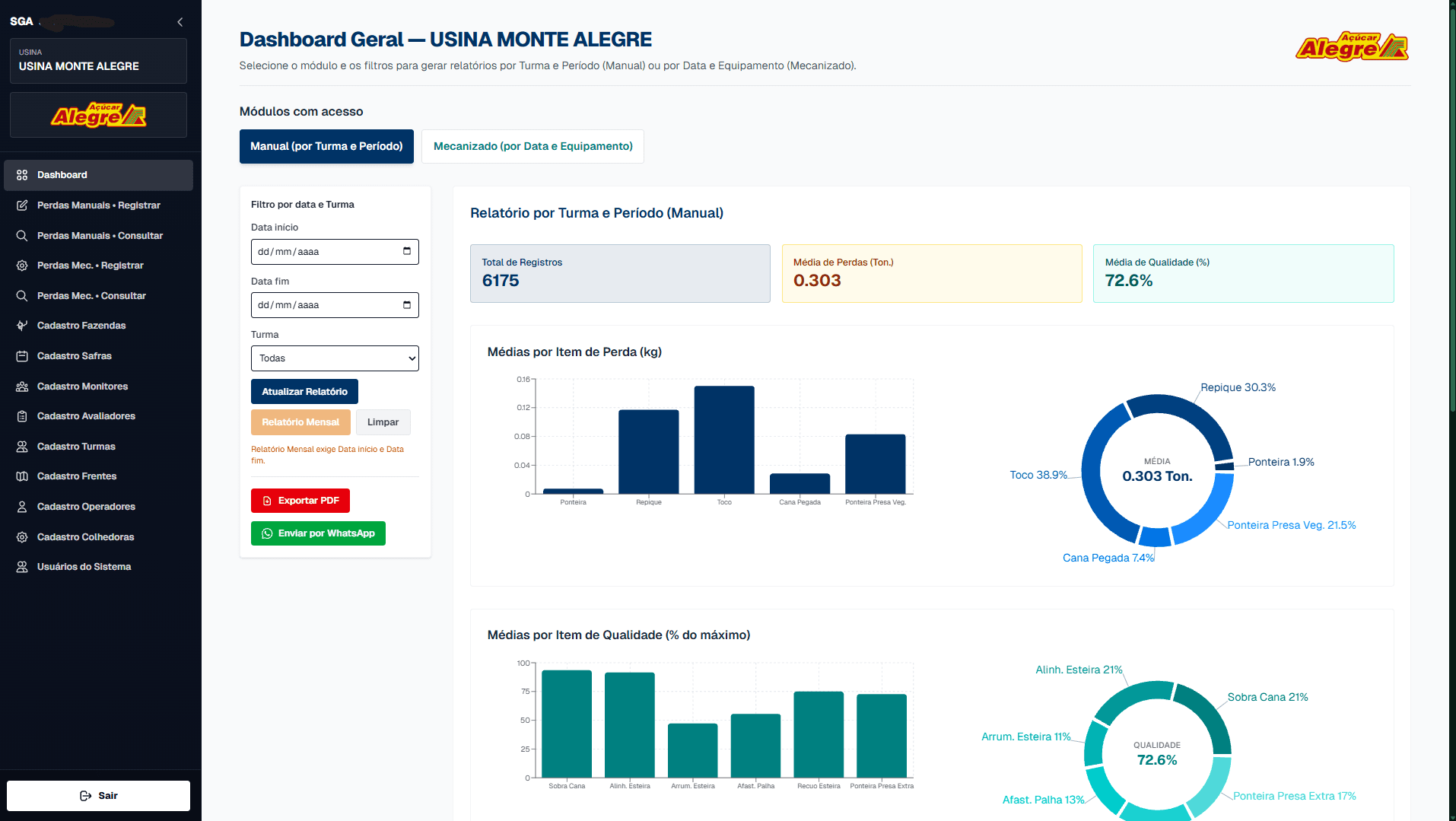Click the magnifier icon for Perdas Manuais • Consultar

click(x=22, y=235)
